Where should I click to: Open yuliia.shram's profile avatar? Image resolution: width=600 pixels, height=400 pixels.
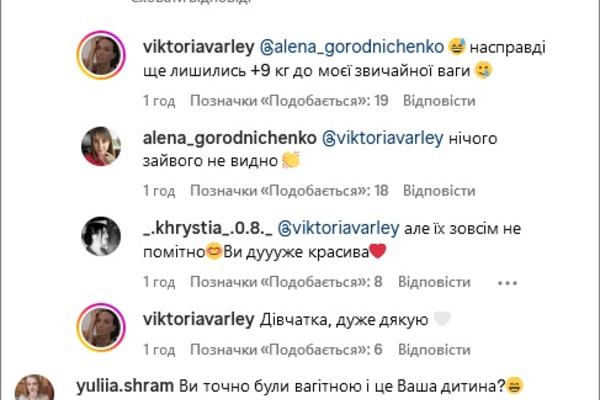[x=34, y=388]
